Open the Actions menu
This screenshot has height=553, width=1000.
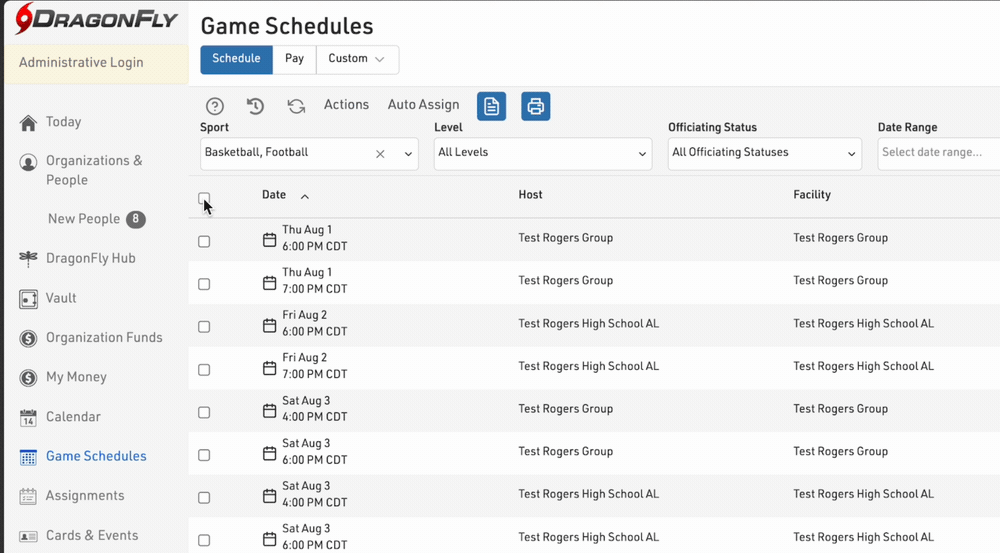coord(346,105)
